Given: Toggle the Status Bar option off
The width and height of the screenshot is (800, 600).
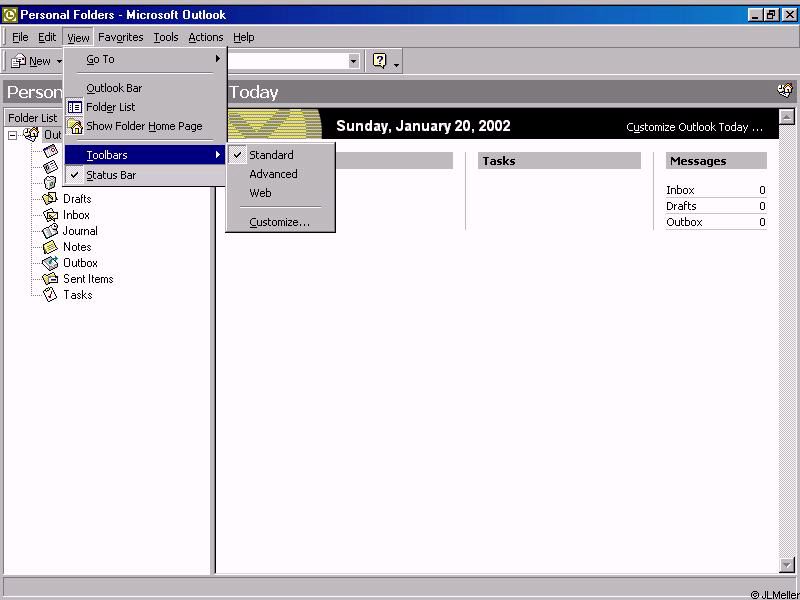Looking at the screenshot, I should (x=145, y=175).
